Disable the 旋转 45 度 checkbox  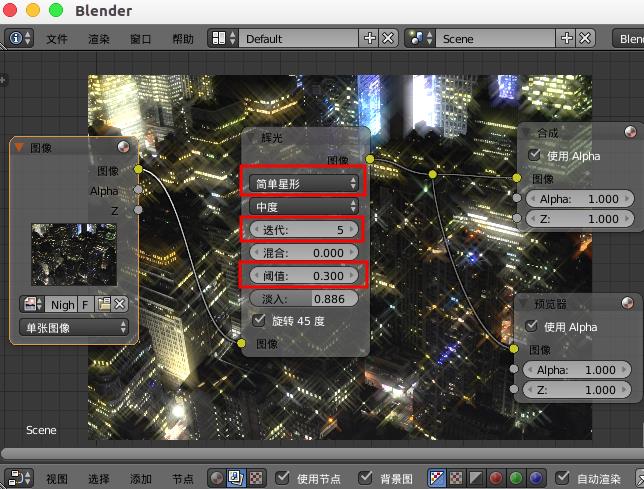point(259,321)
